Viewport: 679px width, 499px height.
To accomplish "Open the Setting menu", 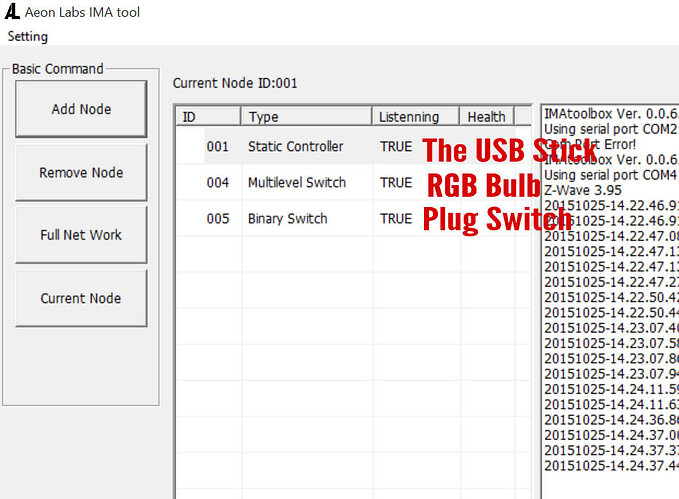I will tap(28, 36).
